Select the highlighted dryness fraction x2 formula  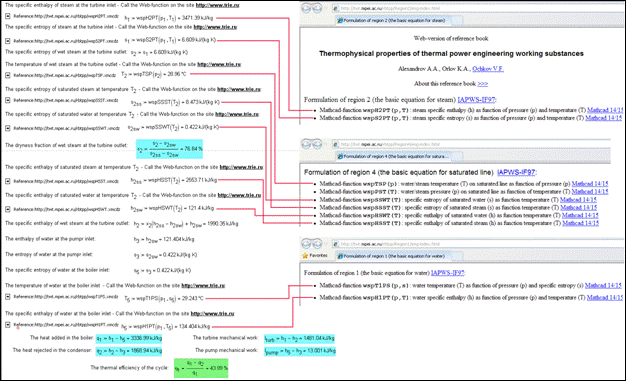coord(169,149)
